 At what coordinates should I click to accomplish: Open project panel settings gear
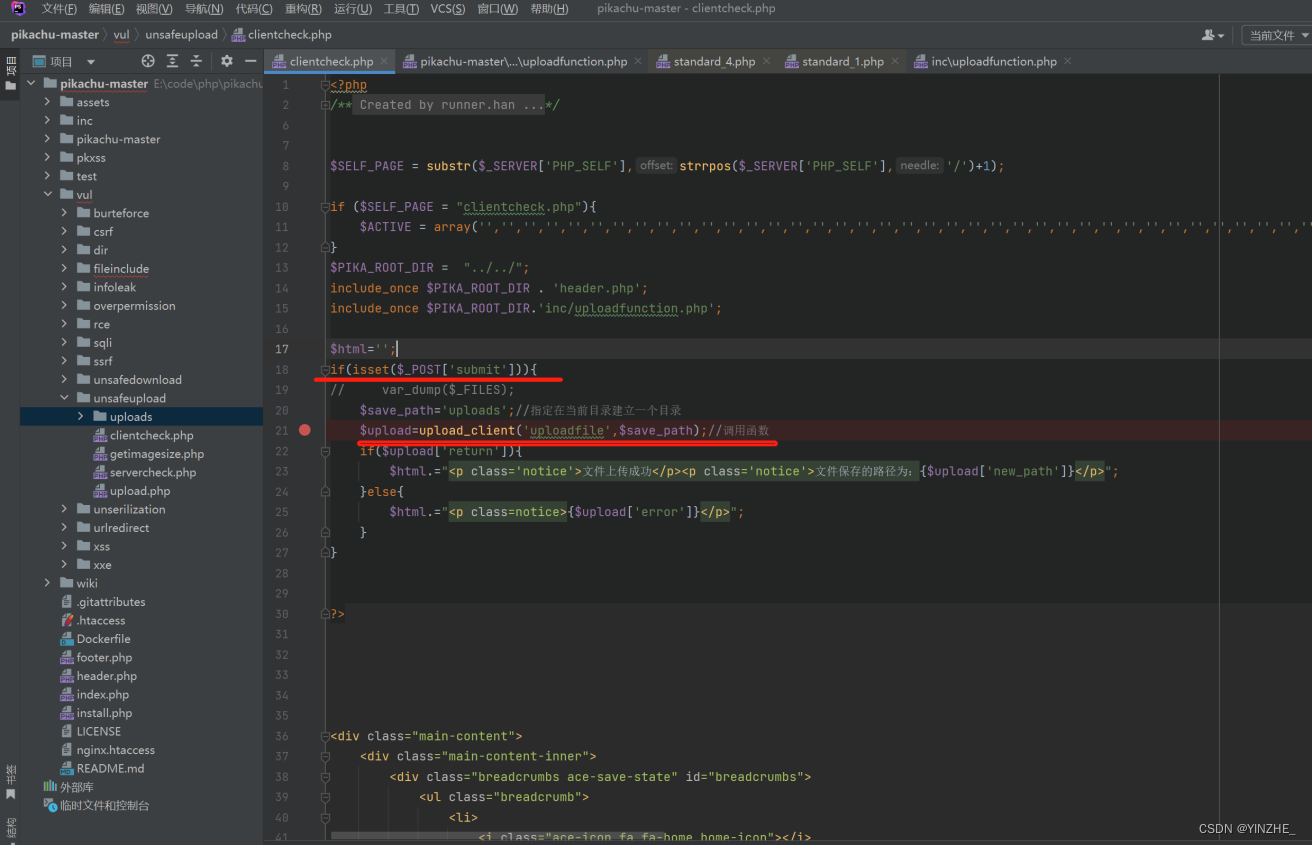227,61
